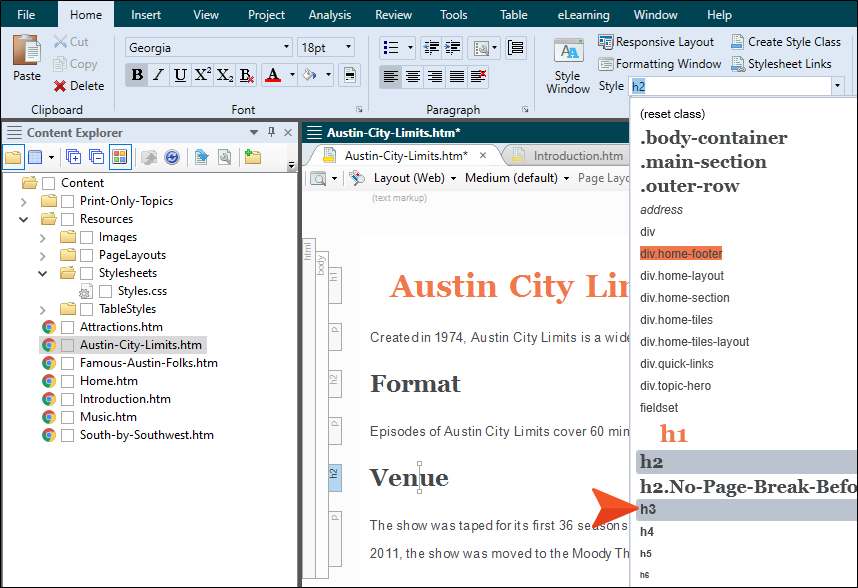Click the Cut scissors icon
858x588 pixels.
(x=60, y=42)
